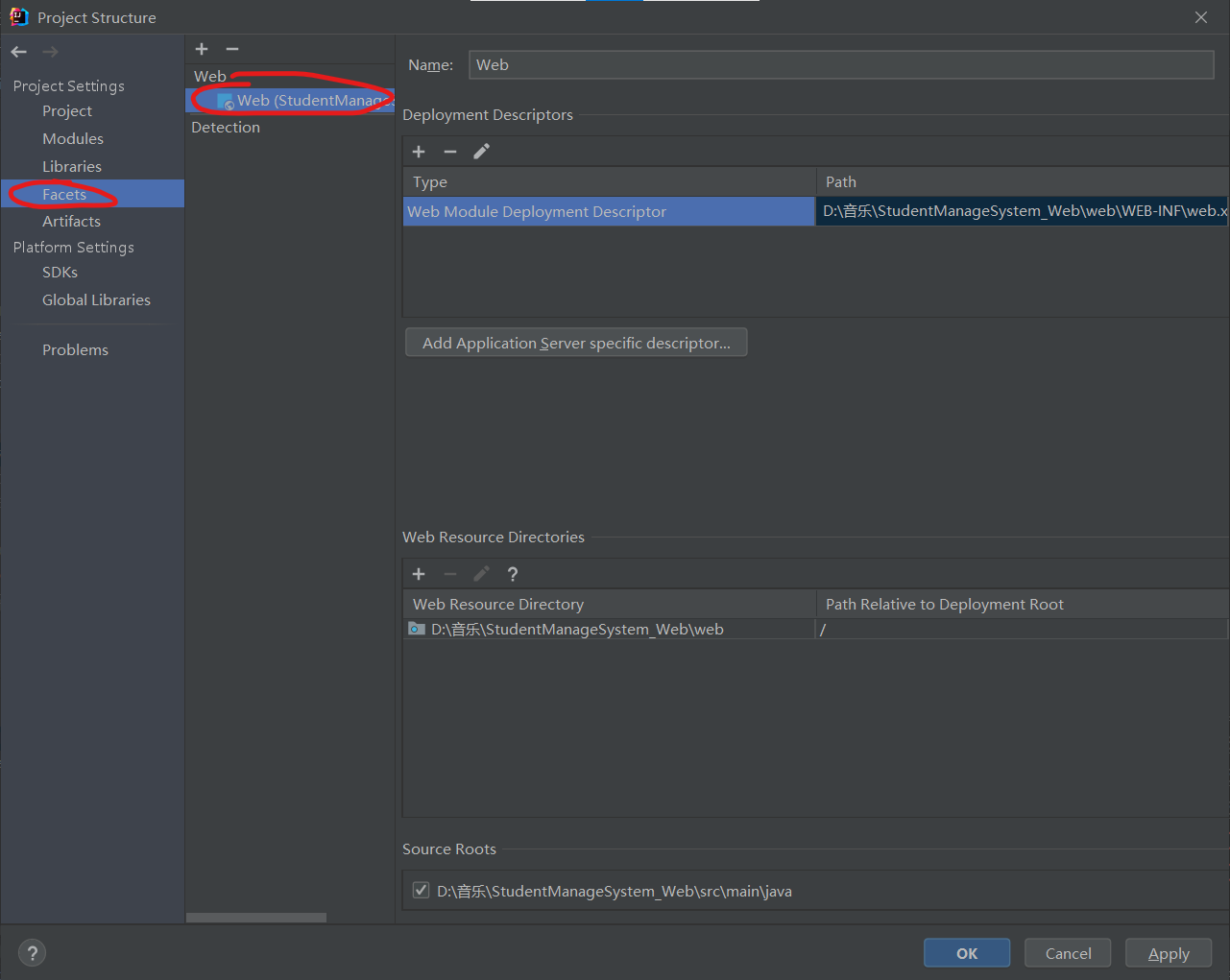Remove the selected facet with the minus icon
The height and width of the screenshot is (980, 1230).
click(x=232, y=49)
